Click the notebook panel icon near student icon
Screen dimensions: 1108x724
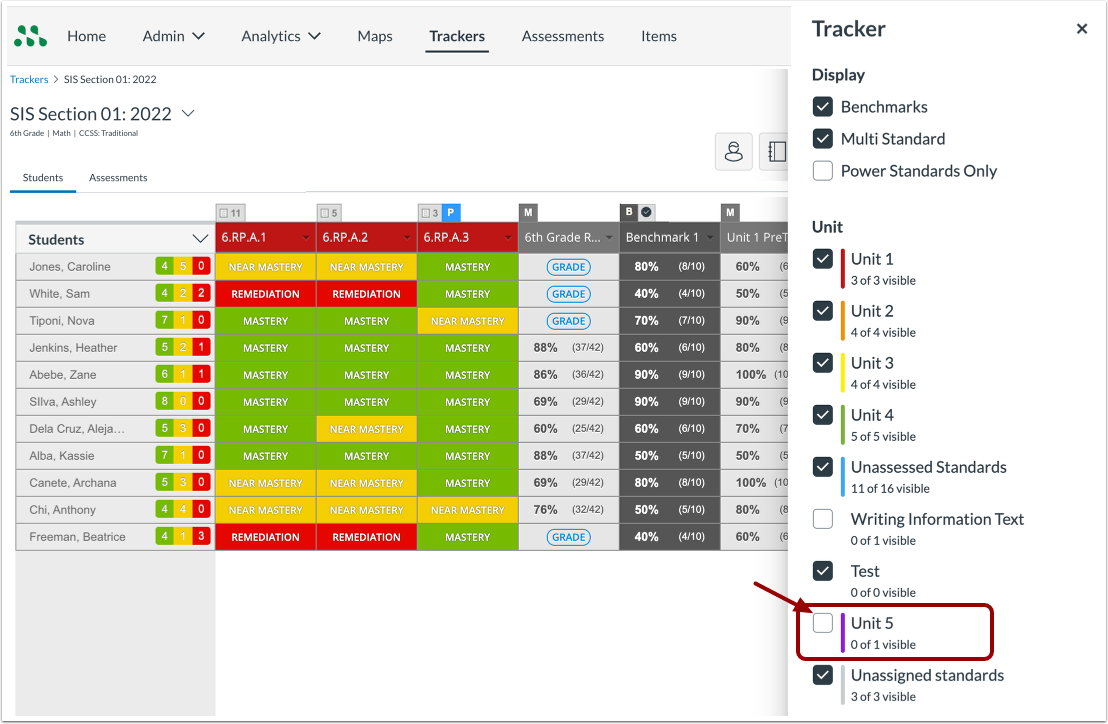(x=775, y=151)
